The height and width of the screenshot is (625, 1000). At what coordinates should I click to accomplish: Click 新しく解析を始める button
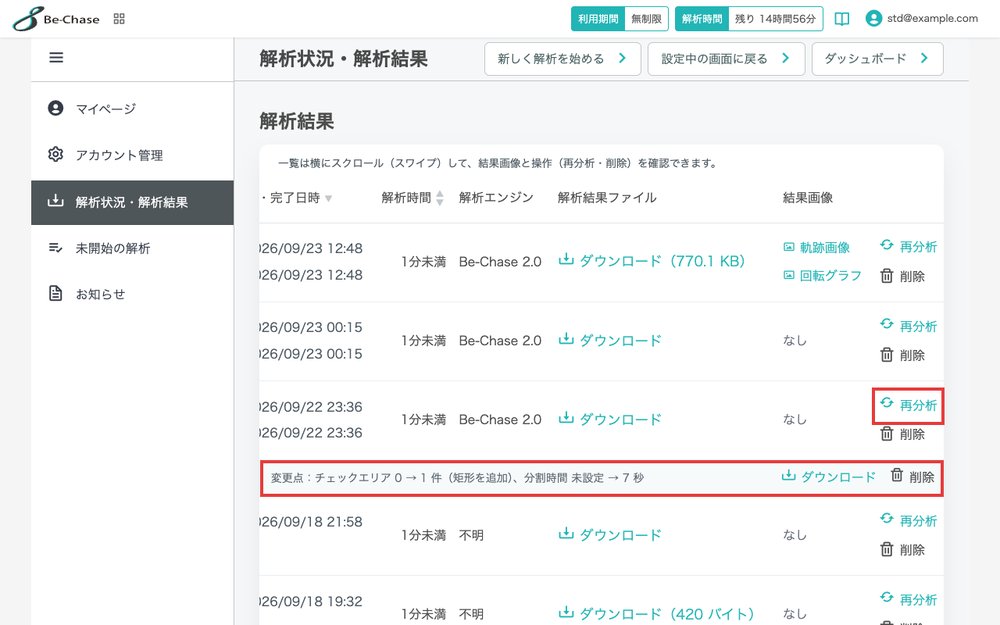pos(562,59)
